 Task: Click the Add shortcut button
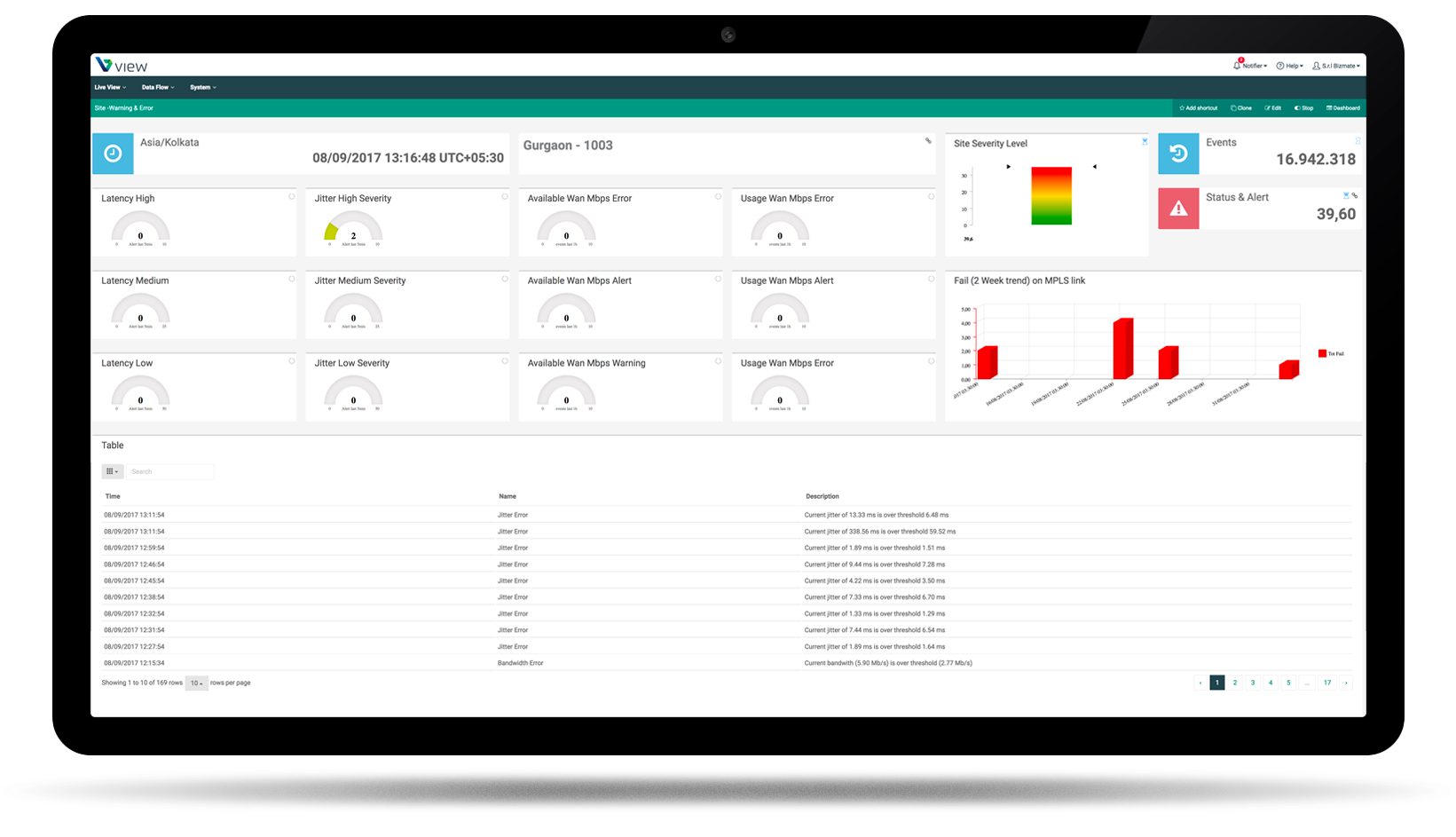[1198, 108]
